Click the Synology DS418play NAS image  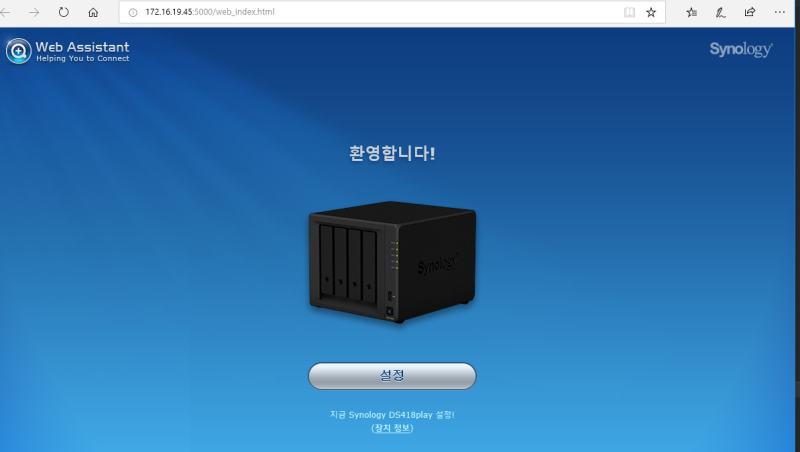coord(392,262)
